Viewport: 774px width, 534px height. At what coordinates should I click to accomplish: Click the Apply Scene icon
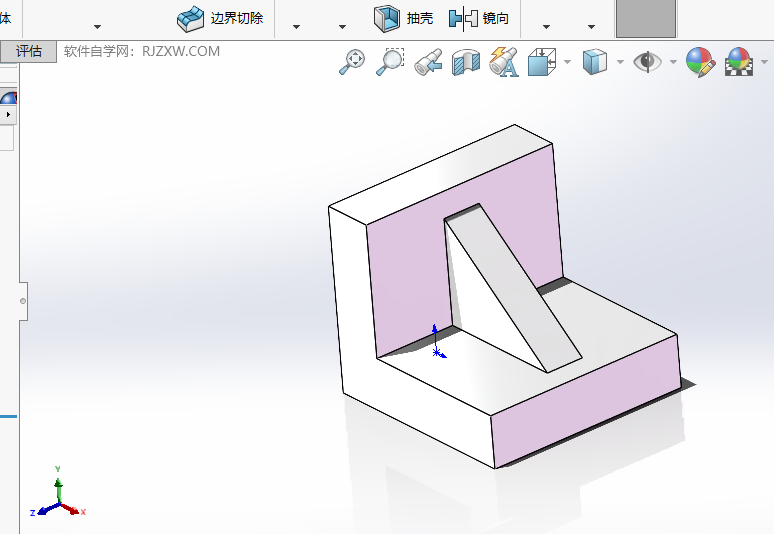click(739, 62)
